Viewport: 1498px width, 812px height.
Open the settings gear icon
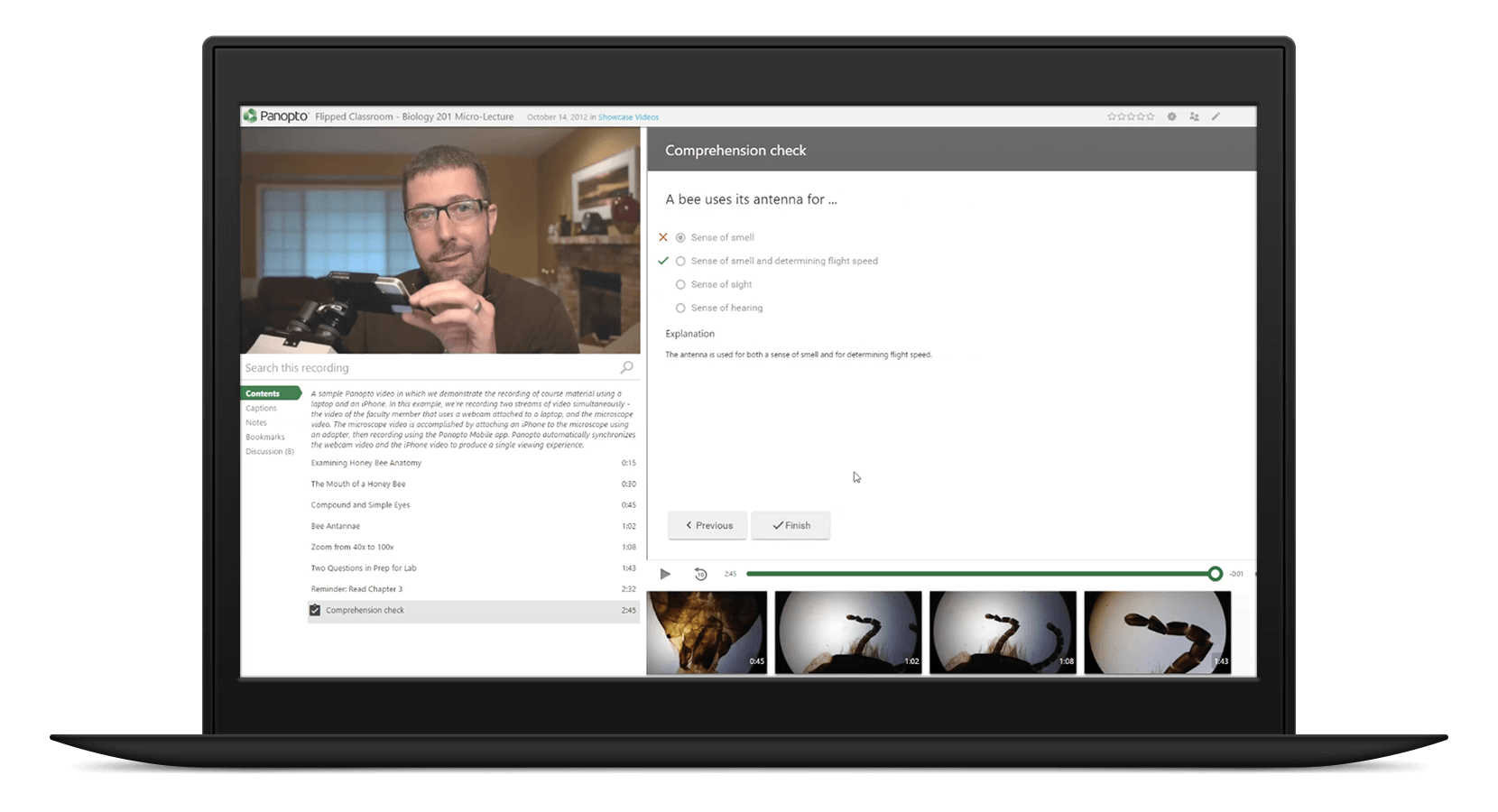1171,116
